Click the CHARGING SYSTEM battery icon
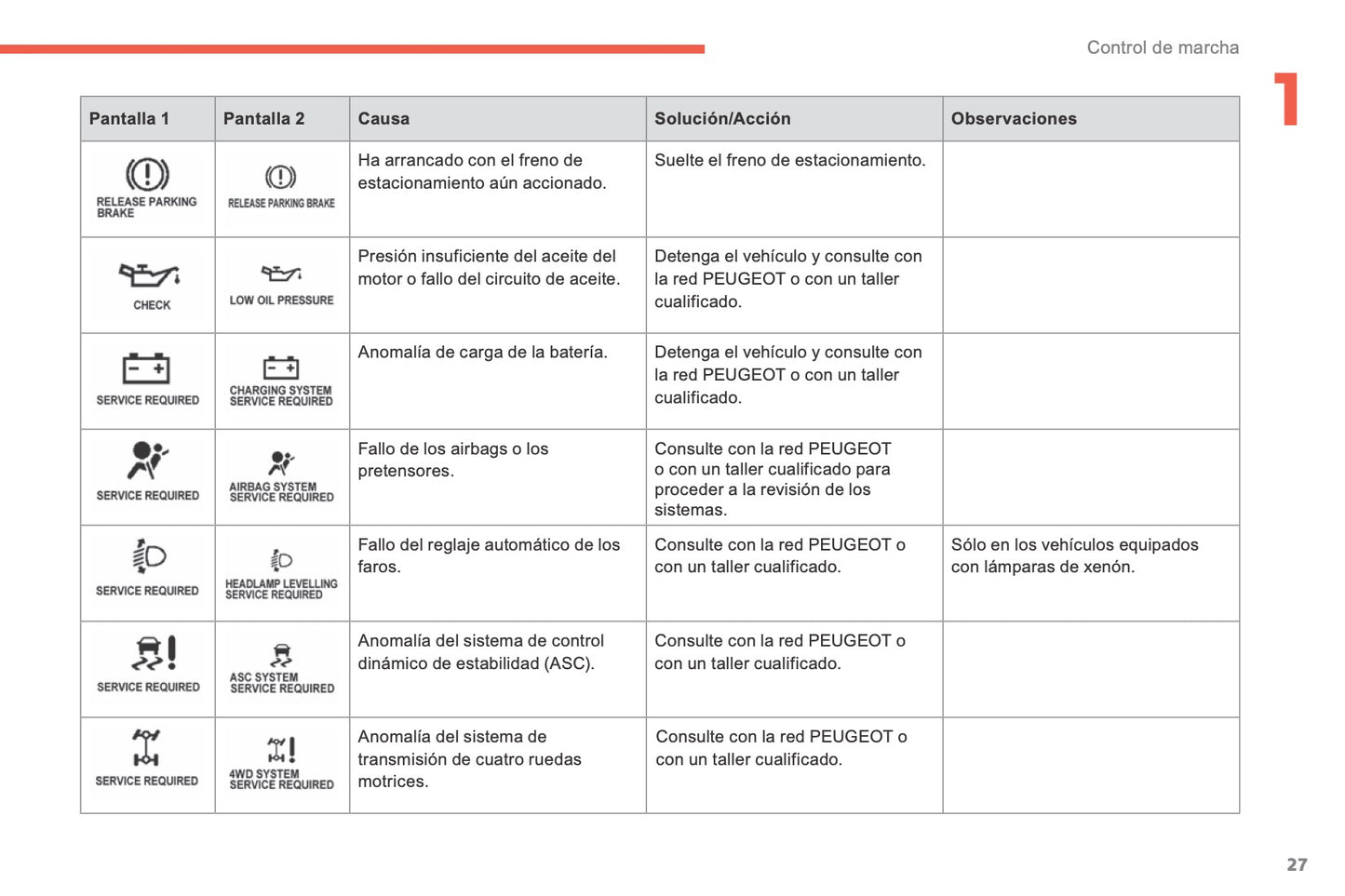The width and height of the screenshot is (1345, 896). pos(280,368)
